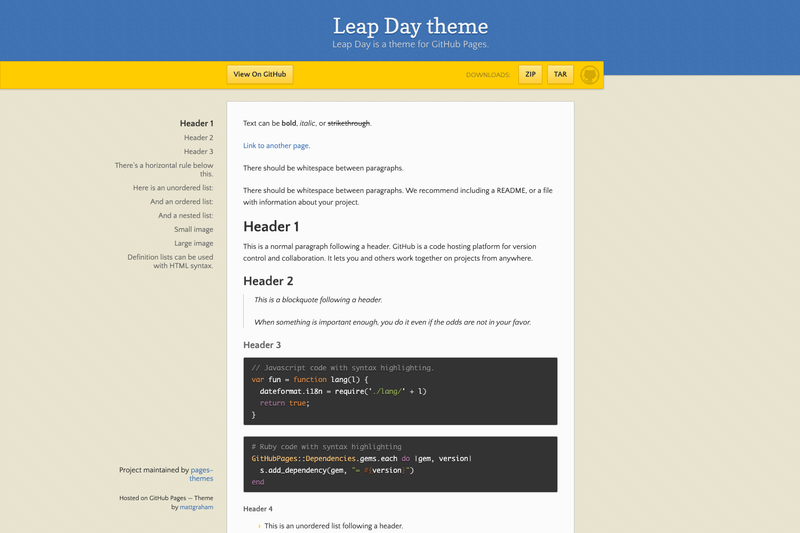This screenshot has width=800, height=533.
Task: Click the strikethrough text word
Action: [x=348, y=123]
